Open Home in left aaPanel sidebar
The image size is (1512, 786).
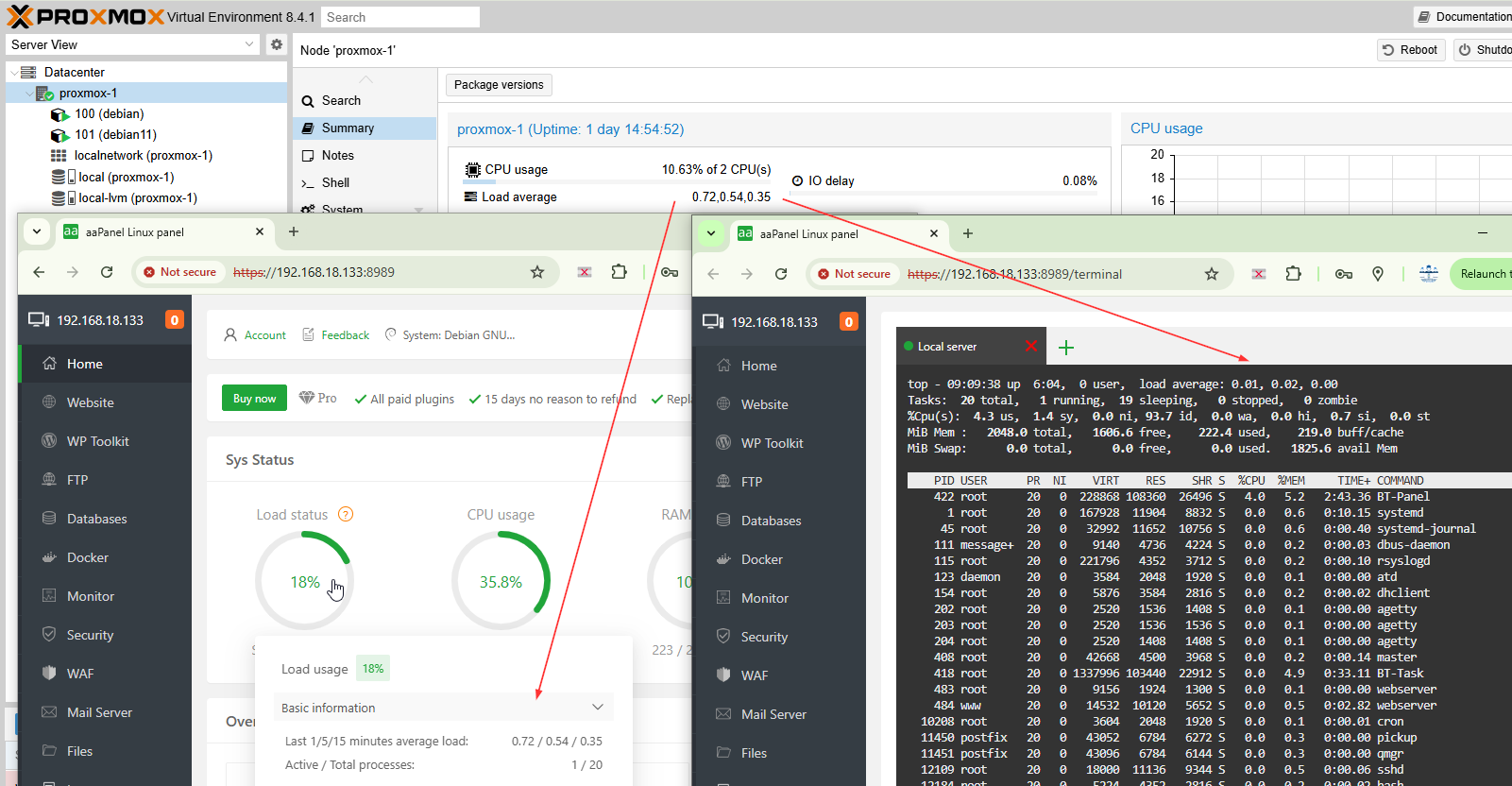(105, 364)
